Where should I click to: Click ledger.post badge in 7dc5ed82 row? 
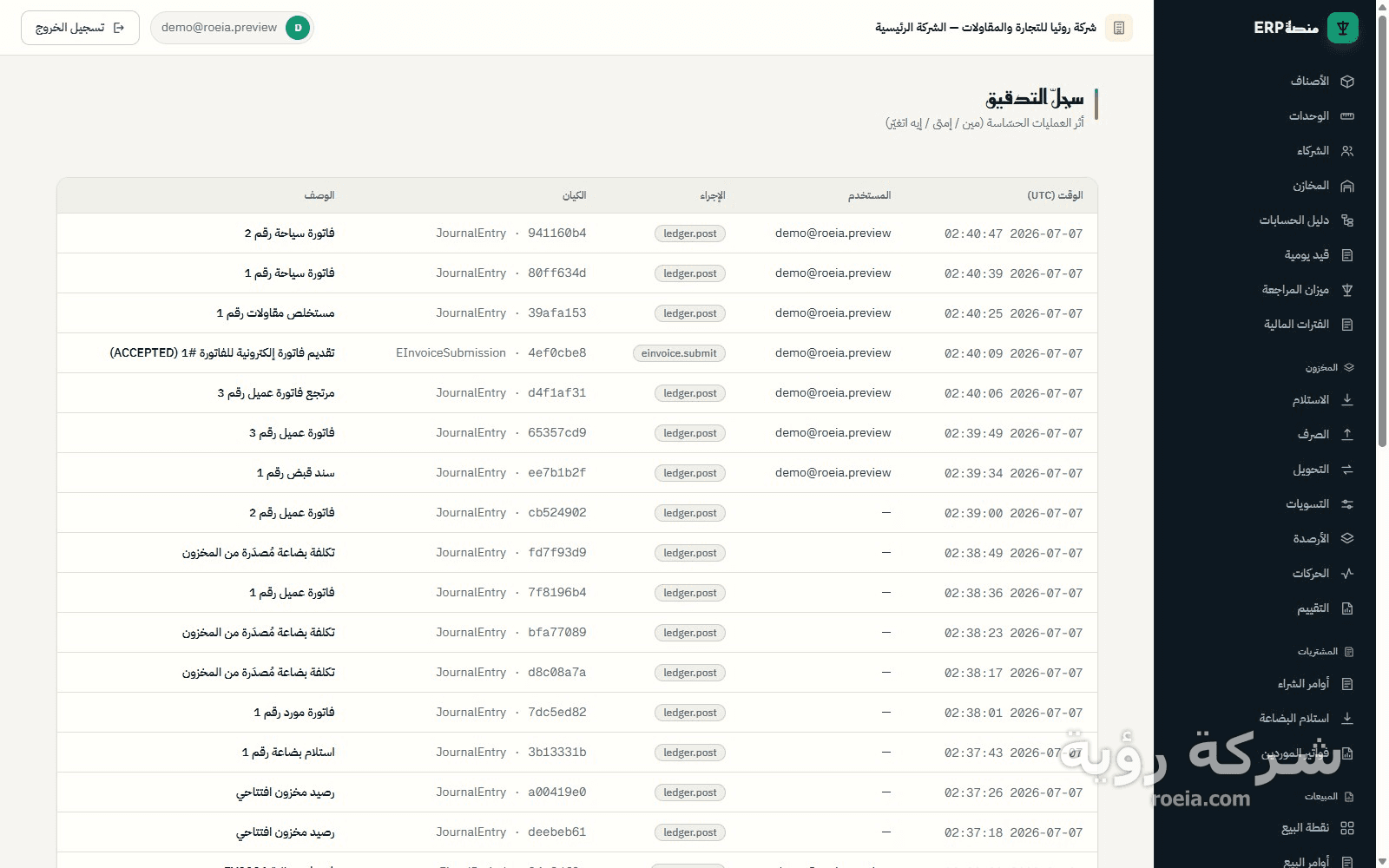point(690,713)
